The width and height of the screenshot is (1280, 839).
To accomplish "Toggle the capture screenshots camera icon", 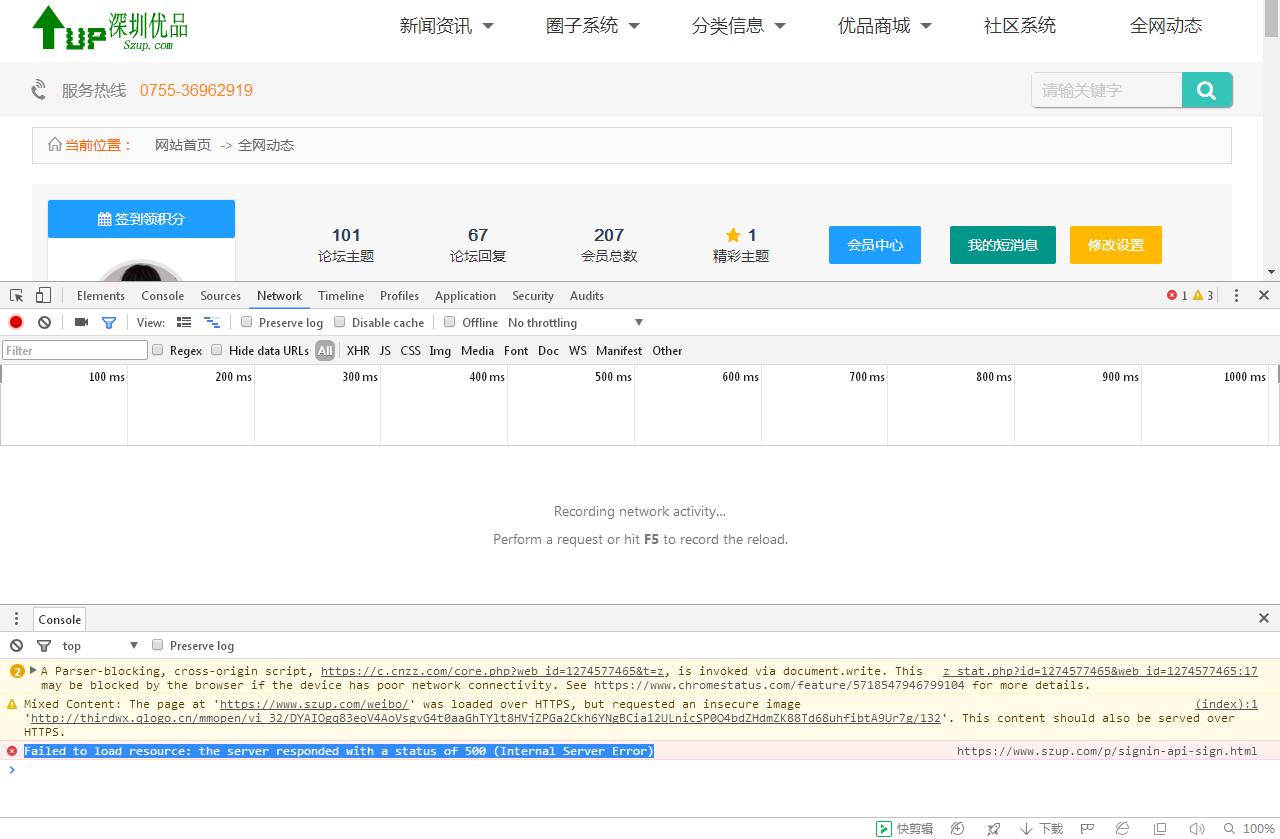I will coord(81,322).
